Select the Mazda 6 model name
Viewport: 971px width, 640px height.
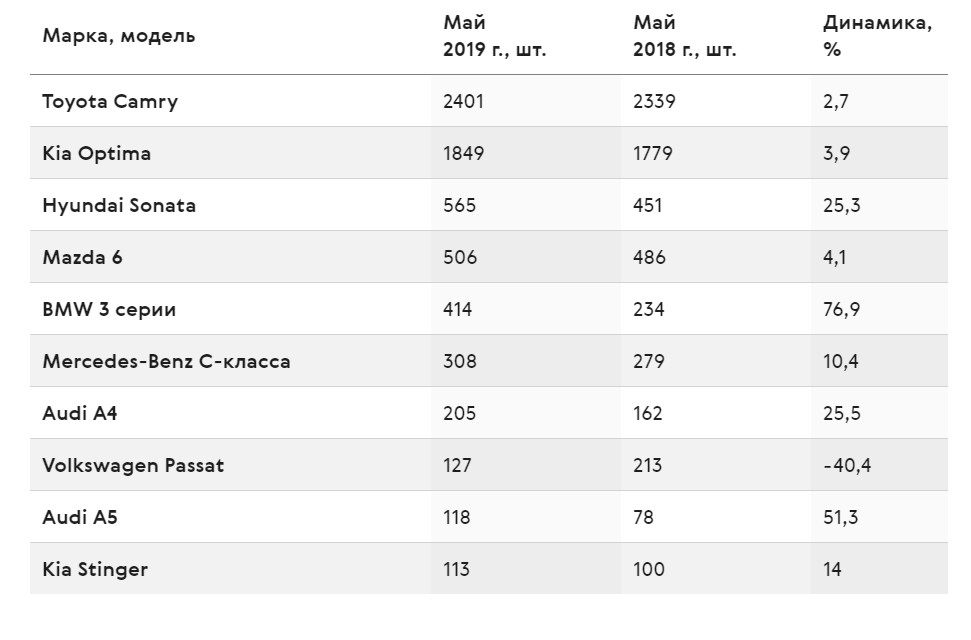pos(82,257)
